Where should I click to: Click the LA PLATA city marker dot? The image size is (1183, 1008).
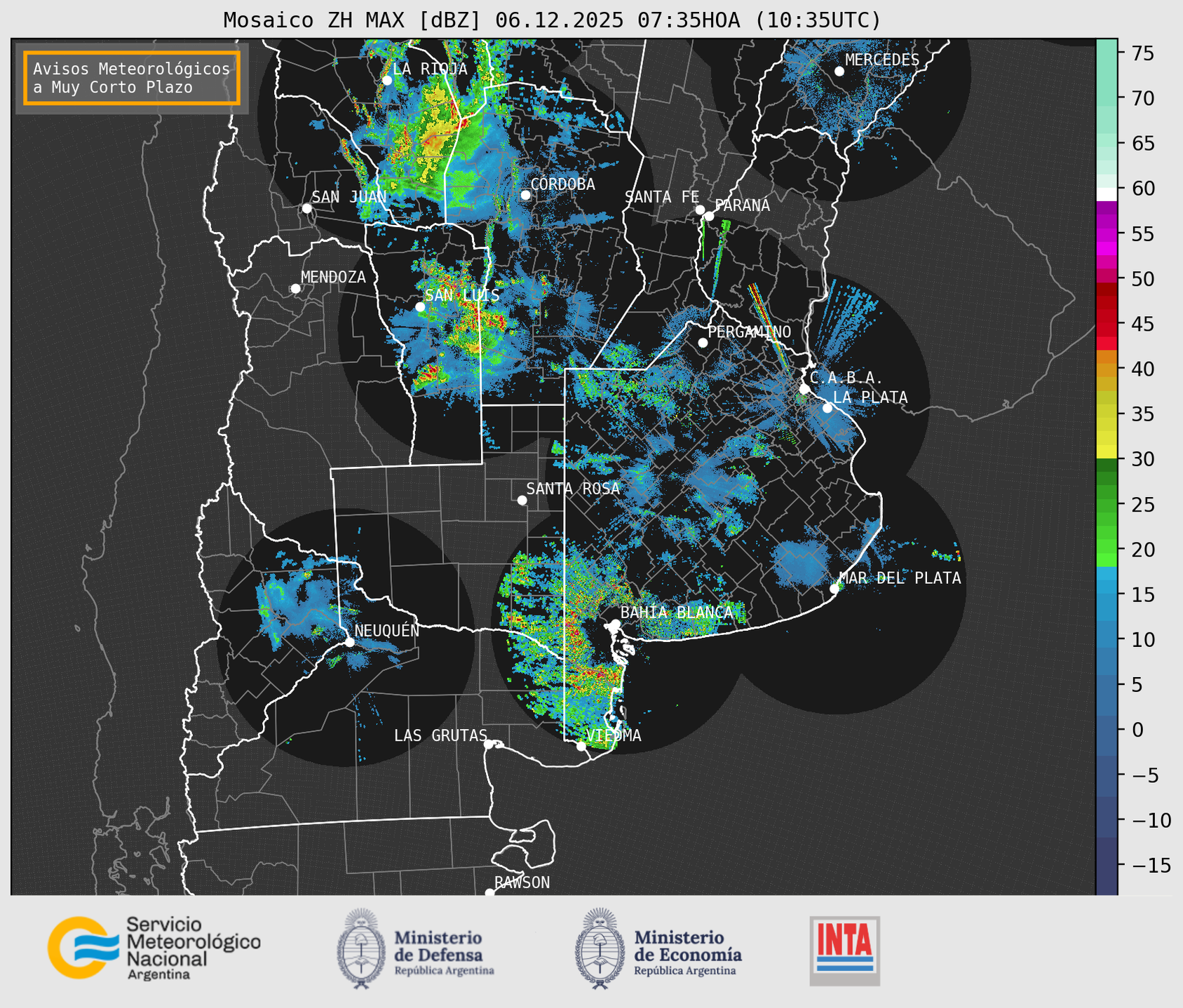827,408
